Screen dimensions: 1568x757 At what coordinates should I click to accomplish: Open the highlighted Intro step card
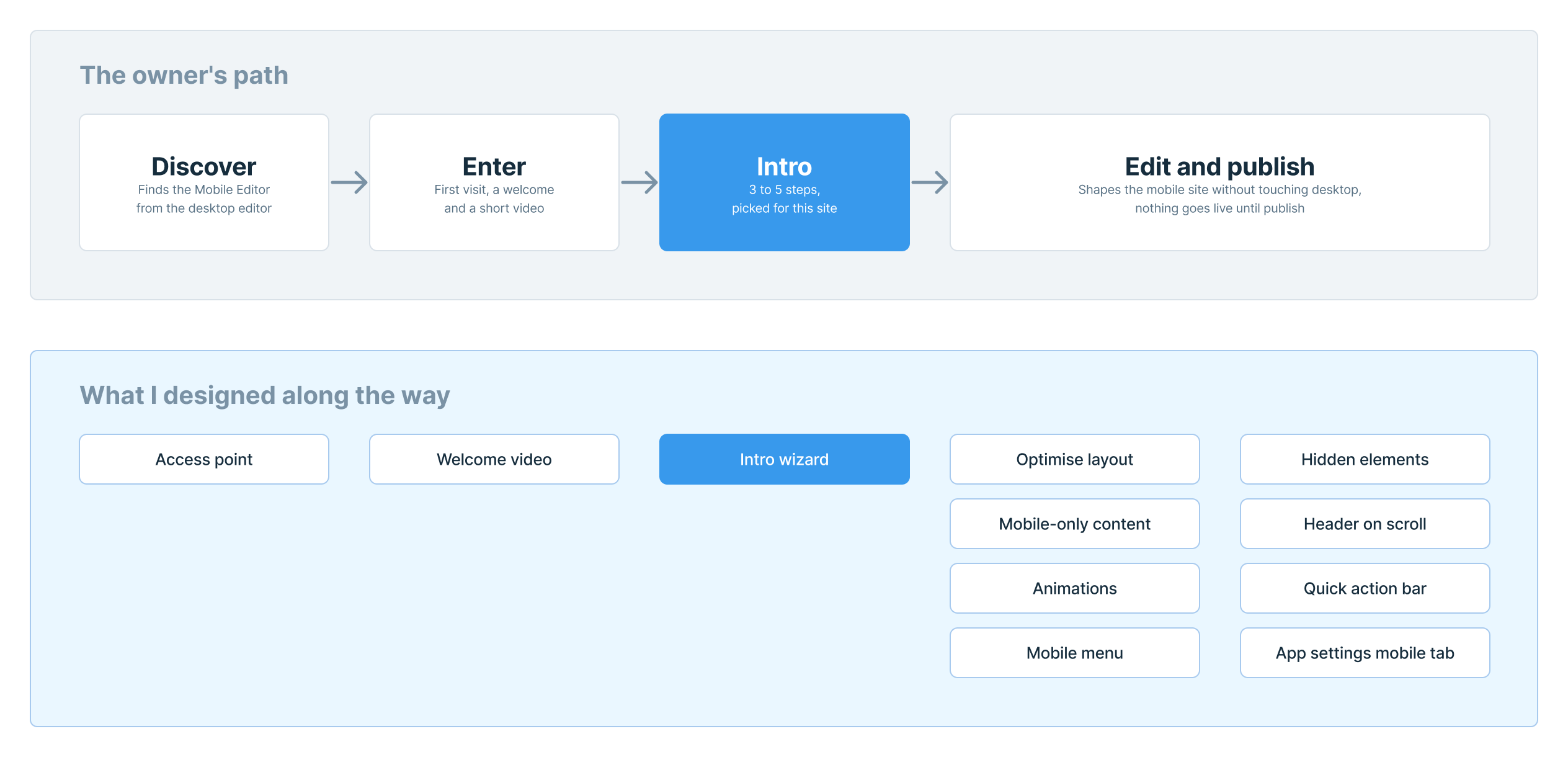click(x=785, y=182)
